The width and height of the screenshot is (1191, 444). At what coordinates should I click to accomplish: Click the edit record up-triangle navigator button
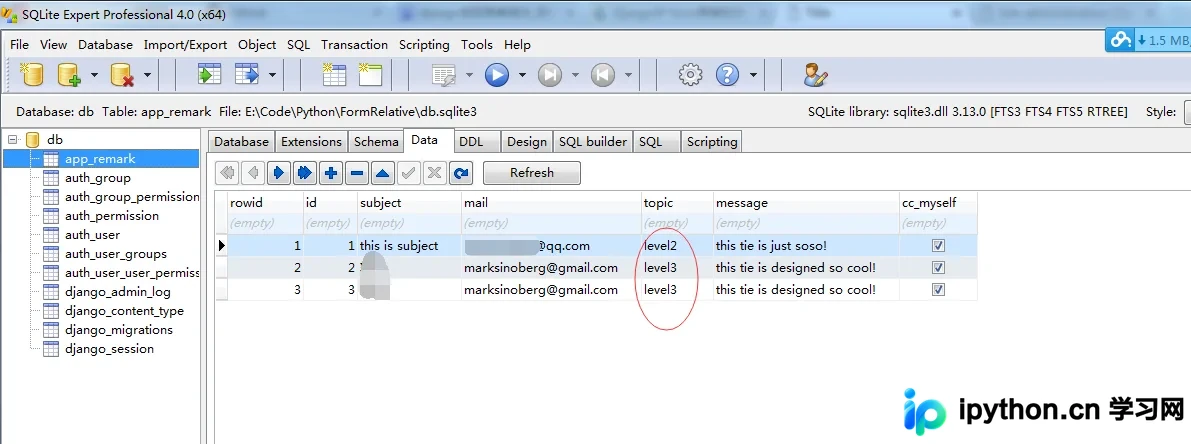382,173
